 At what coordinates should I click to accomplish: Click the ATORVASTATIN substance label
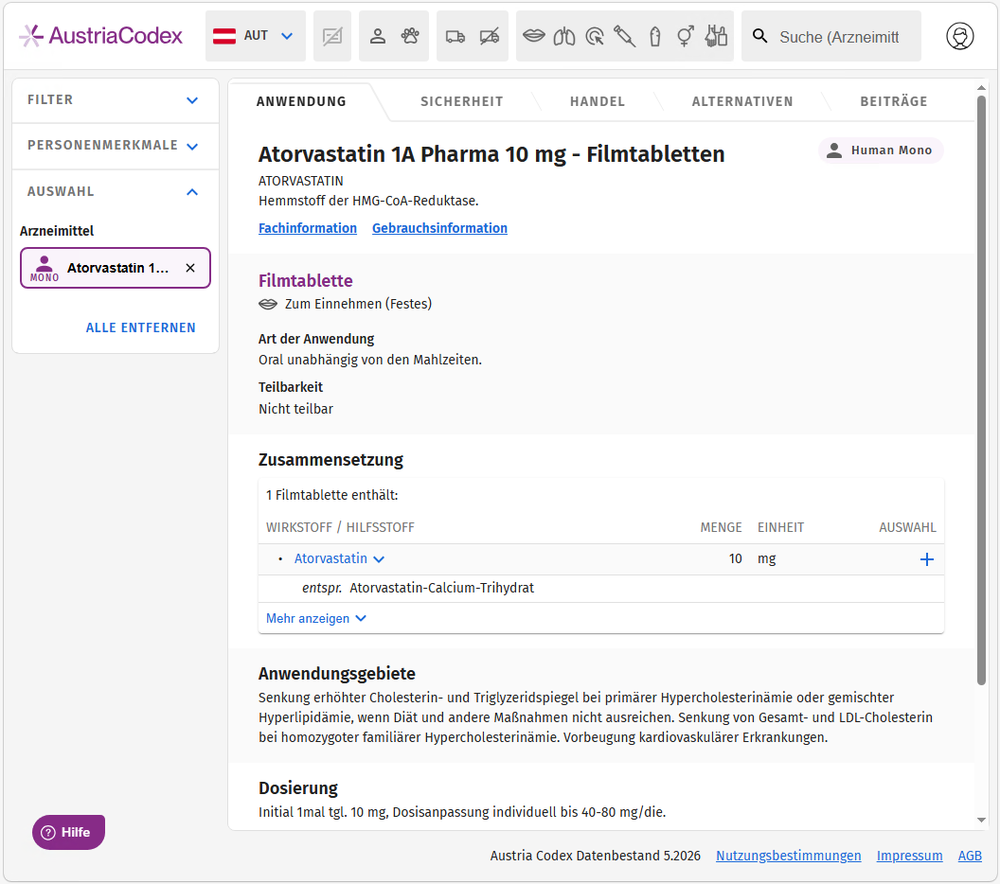coord(300,181)
